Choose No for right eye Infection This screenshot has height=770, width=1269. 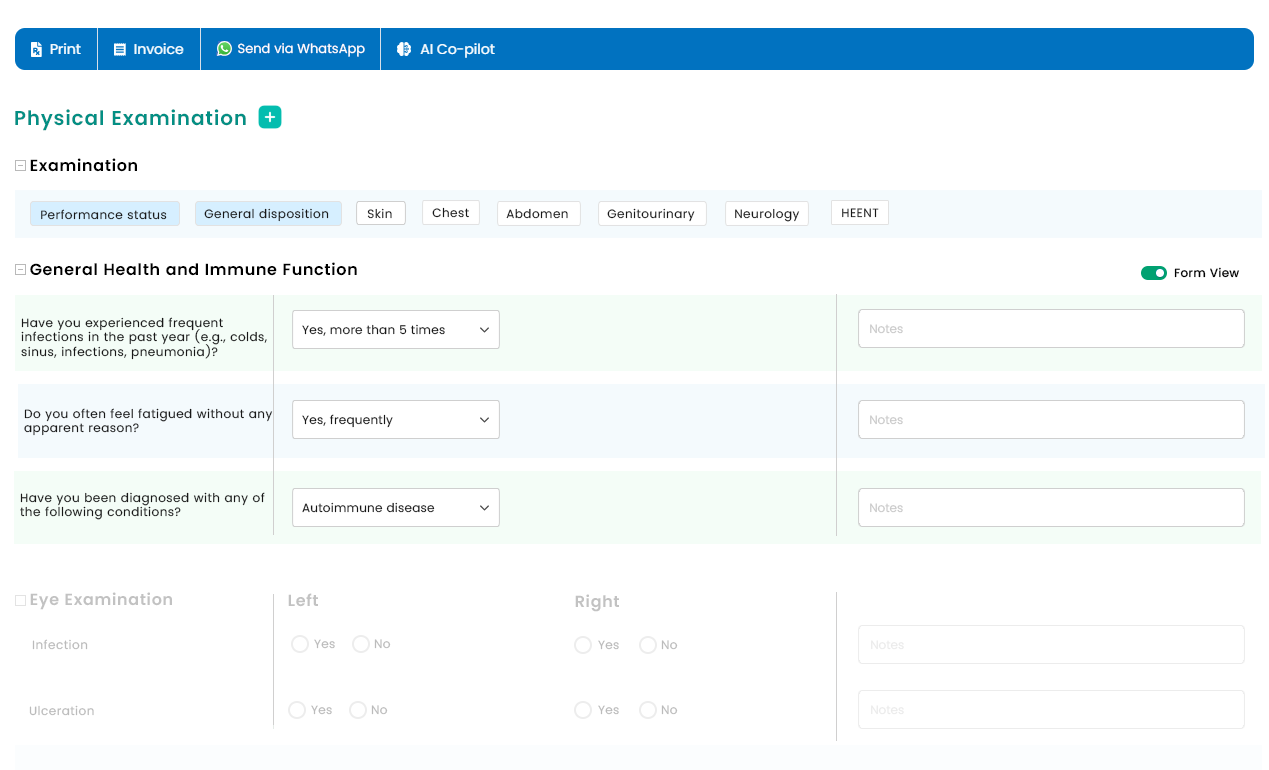coord(648,645)
